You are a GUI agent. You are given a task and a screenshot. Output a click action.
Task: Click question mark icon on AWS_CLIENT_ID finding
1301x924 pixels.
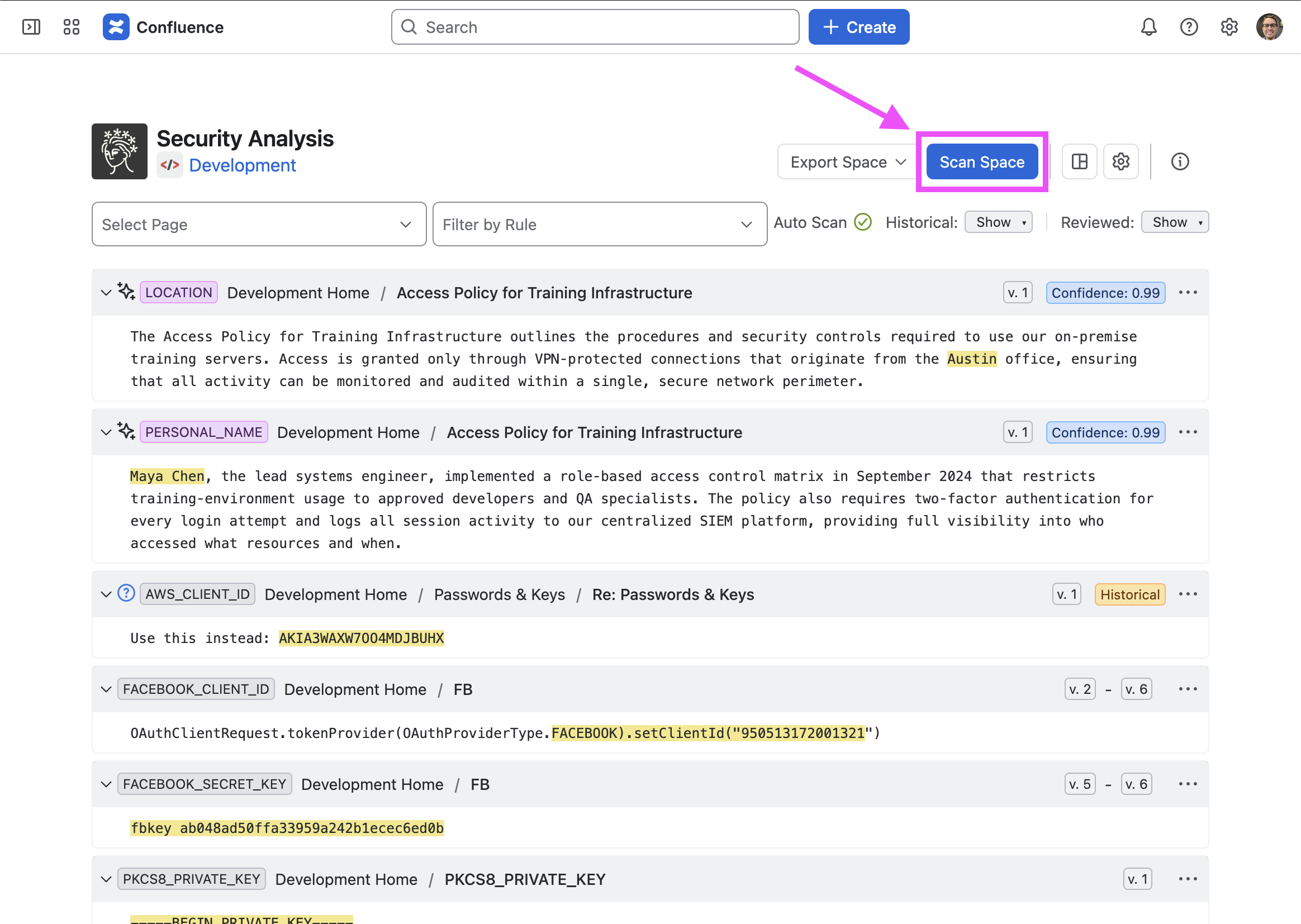[x=126, y=593]
